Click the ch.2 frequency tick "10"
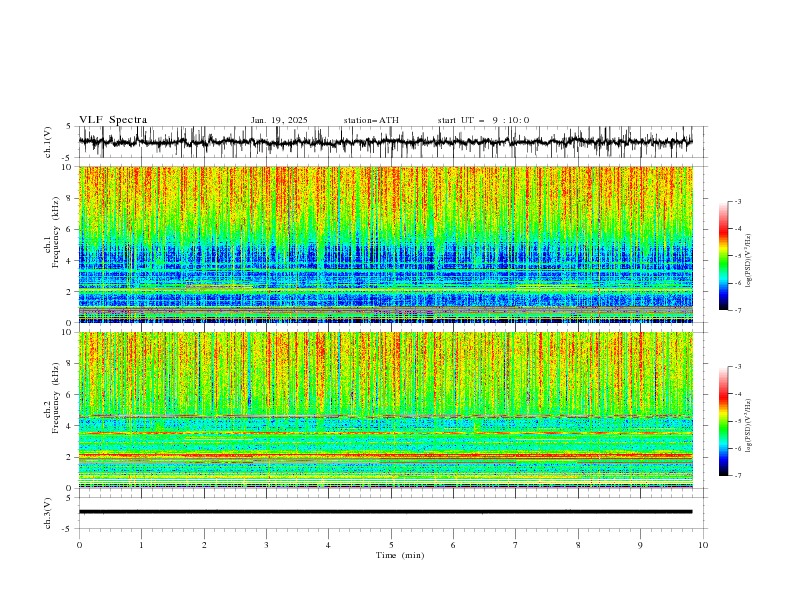Screen dimensions: 792x612 [67, 332]
